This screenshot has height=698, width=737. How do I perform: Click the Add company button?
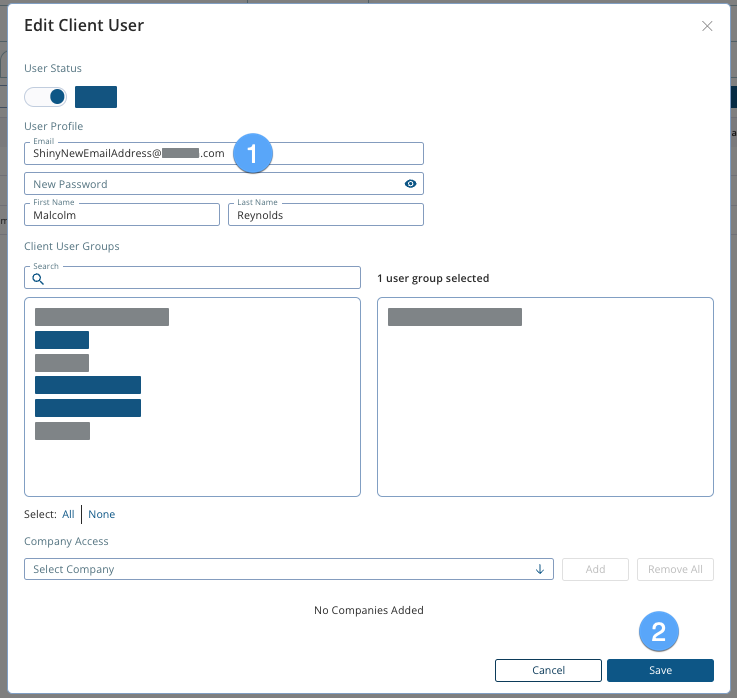pyautogui.click(x=595, y=569)
